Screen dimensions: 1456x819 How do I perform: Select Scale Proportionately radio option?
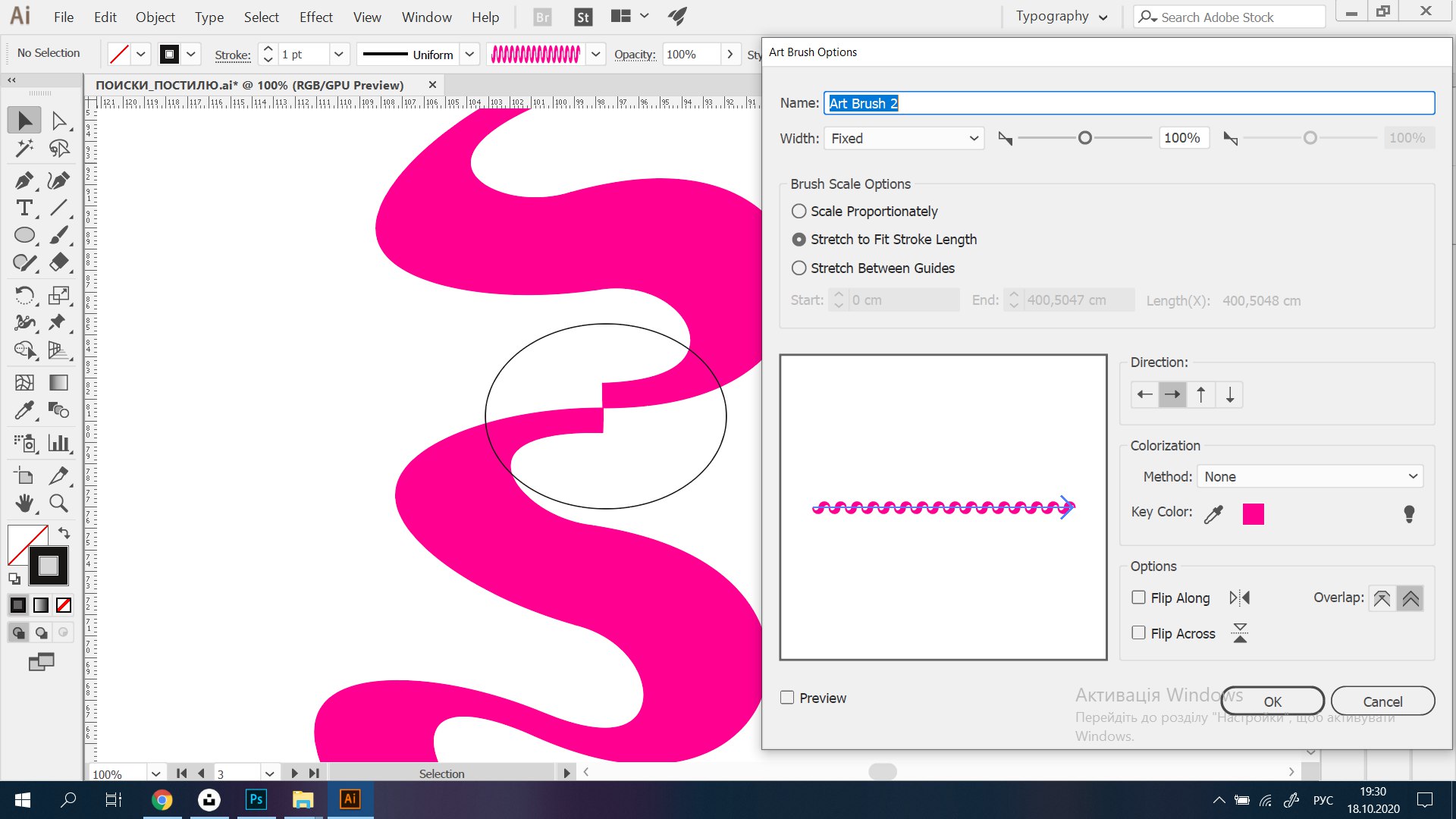799,211
